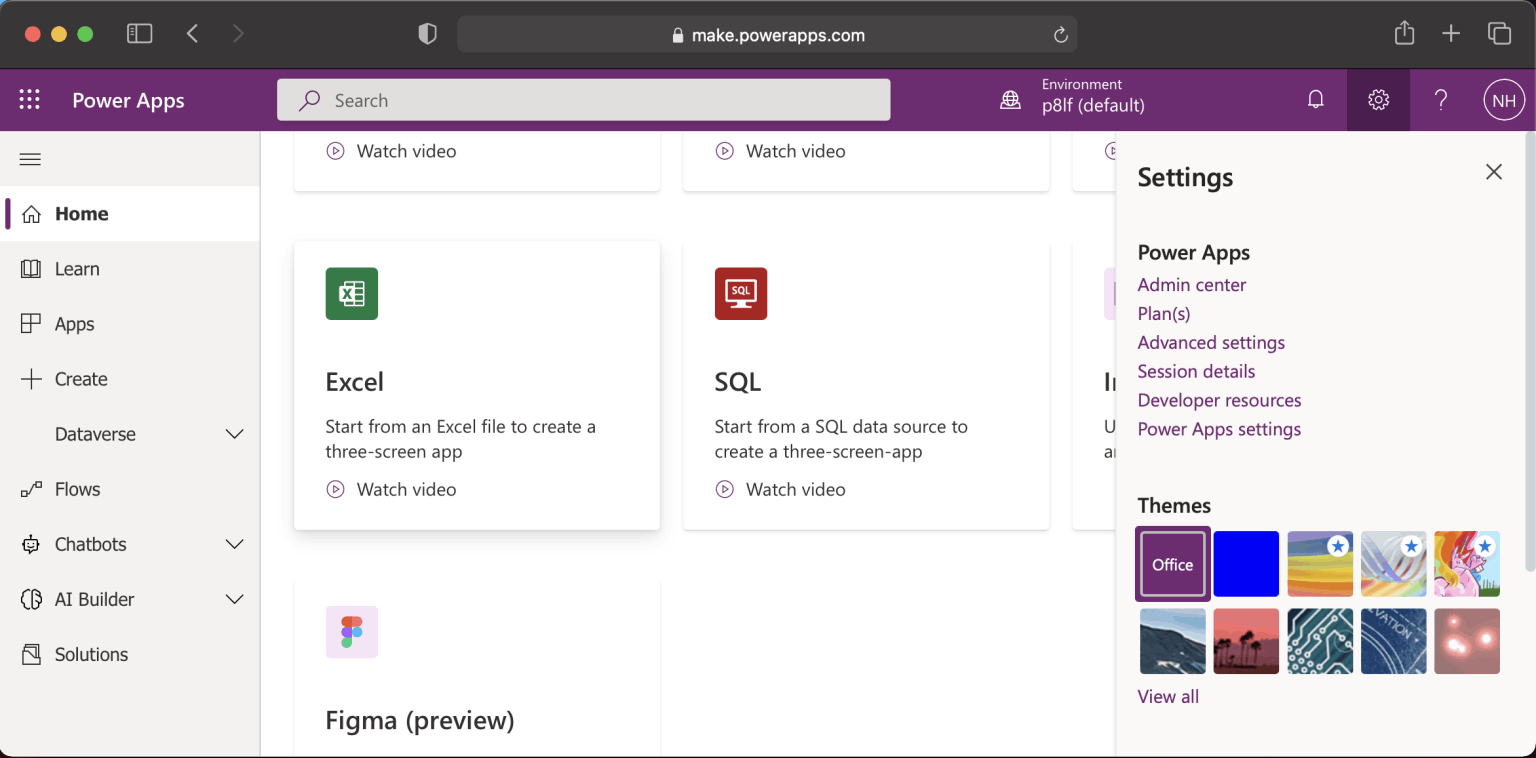Screen dimensions: 1536x758
Task: Go to Flows in the sidebar
Action: [x=77, y=489]
